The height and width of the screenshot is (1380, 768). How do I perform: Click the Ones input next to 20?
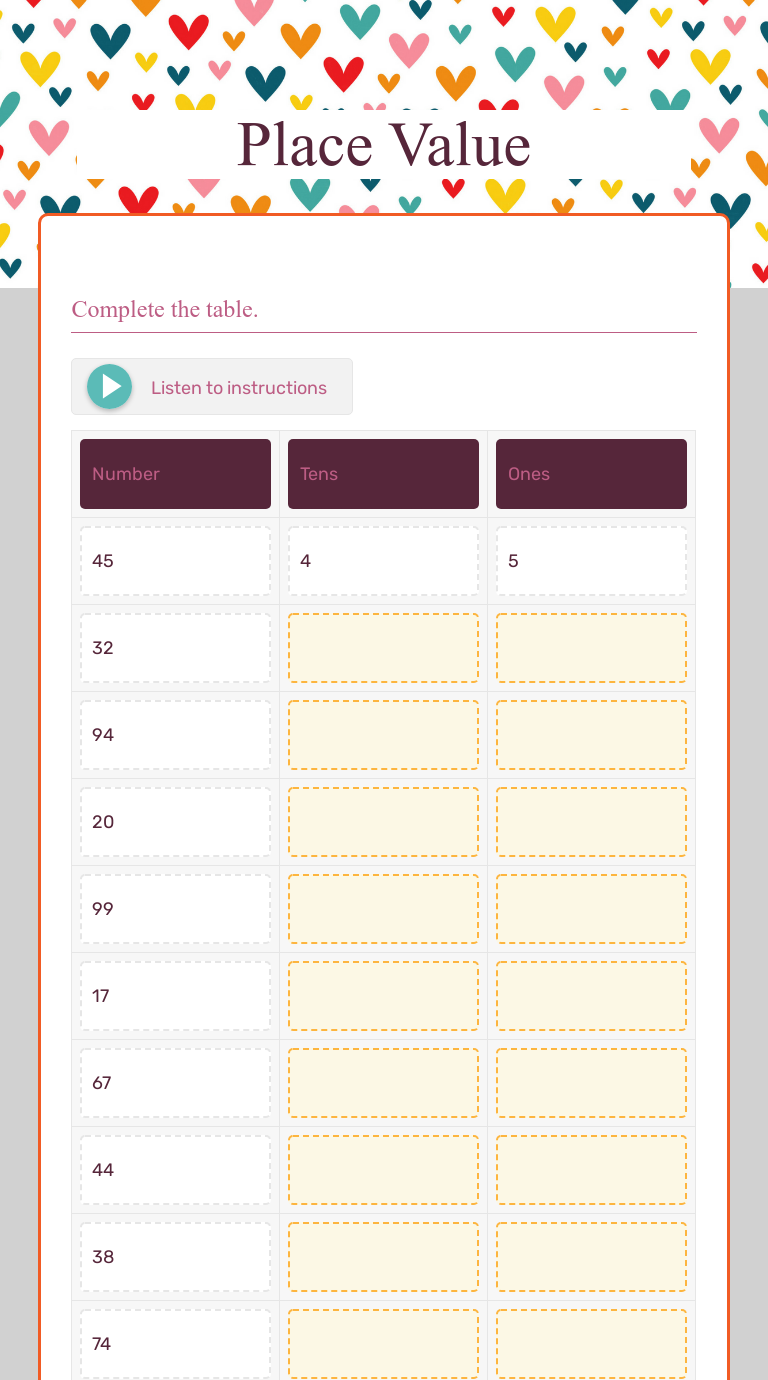591,821
